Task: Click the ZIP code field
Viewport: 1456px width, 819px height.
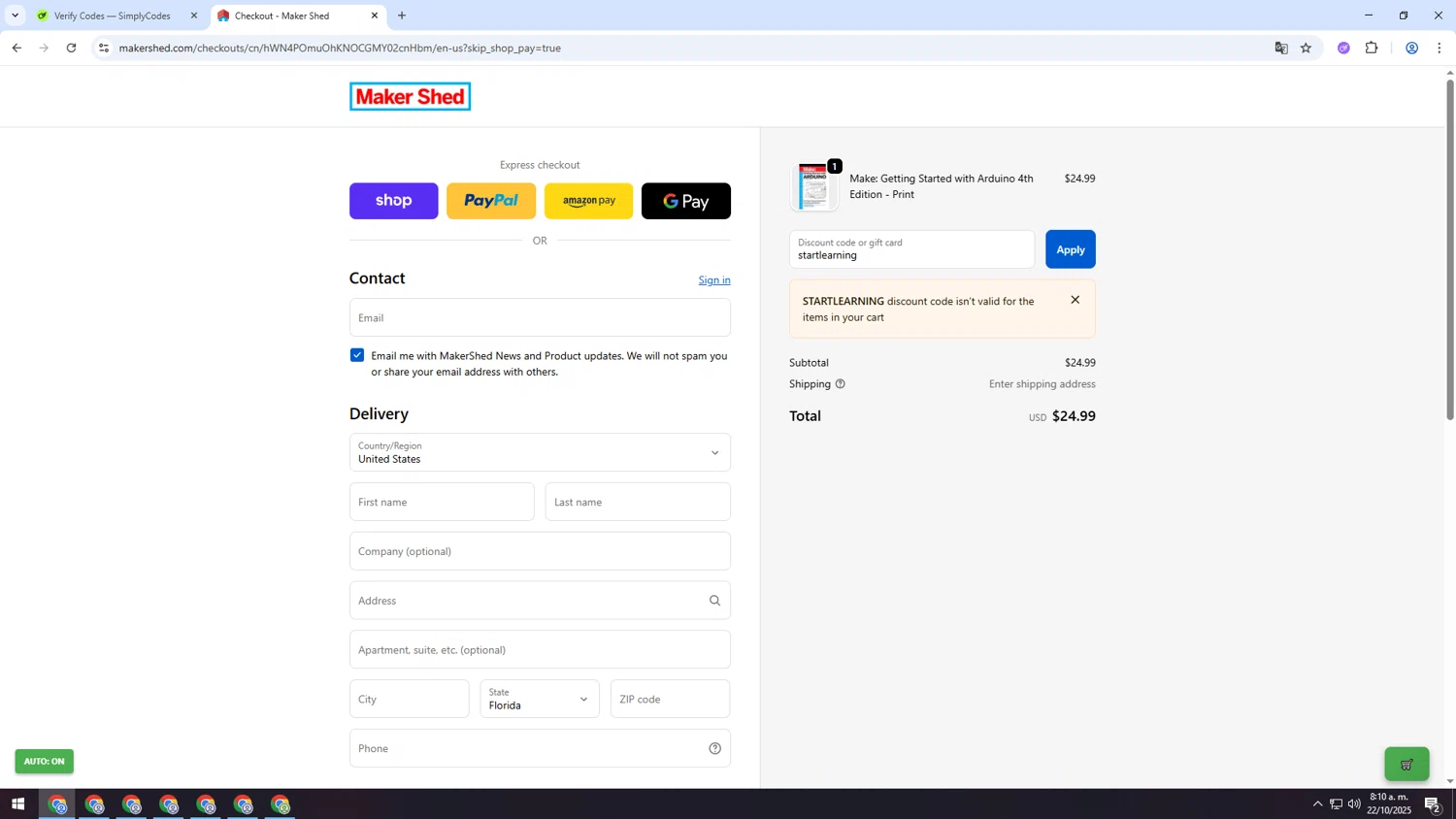Action: tap(670, 699)
